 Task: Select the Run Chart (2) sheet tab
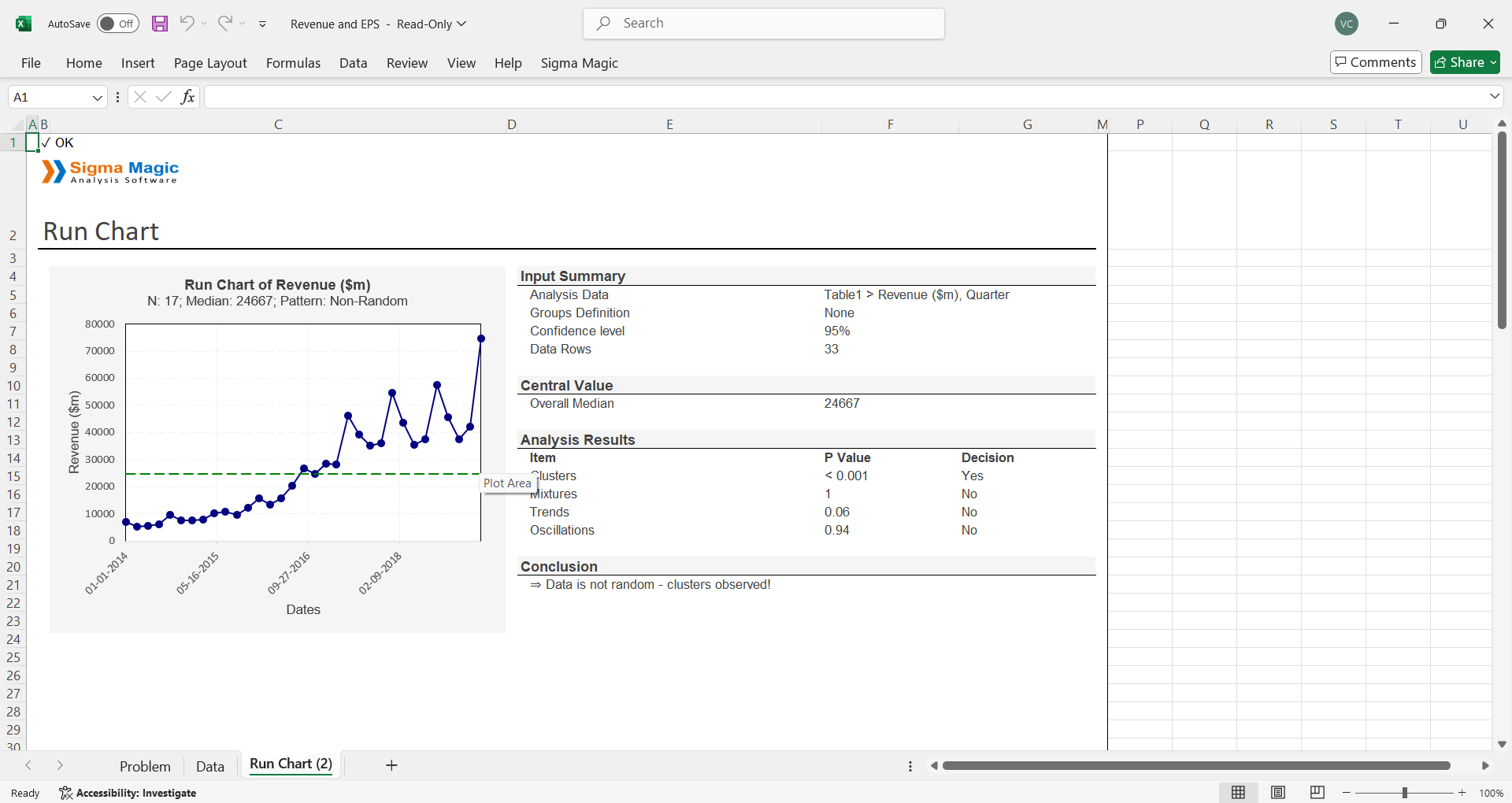(x=291, y=764)
